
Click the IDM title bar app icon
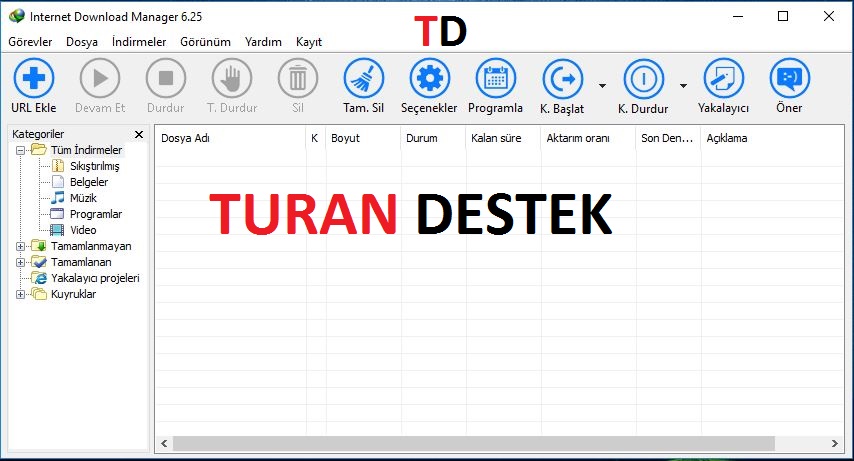click(x=17, y=16)
